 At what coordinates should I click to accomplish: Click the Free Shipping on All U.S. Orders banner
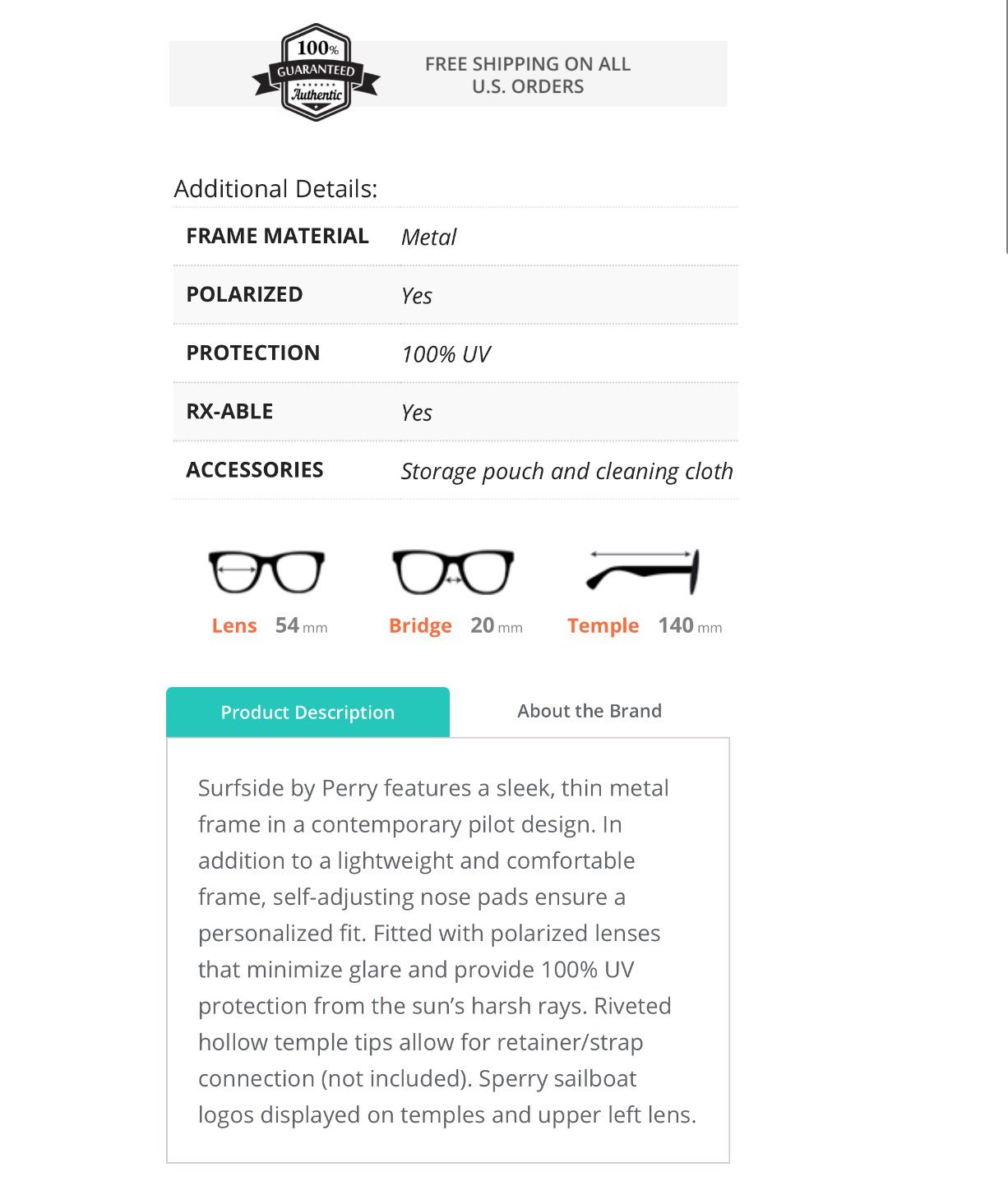(x=448, y=73)
